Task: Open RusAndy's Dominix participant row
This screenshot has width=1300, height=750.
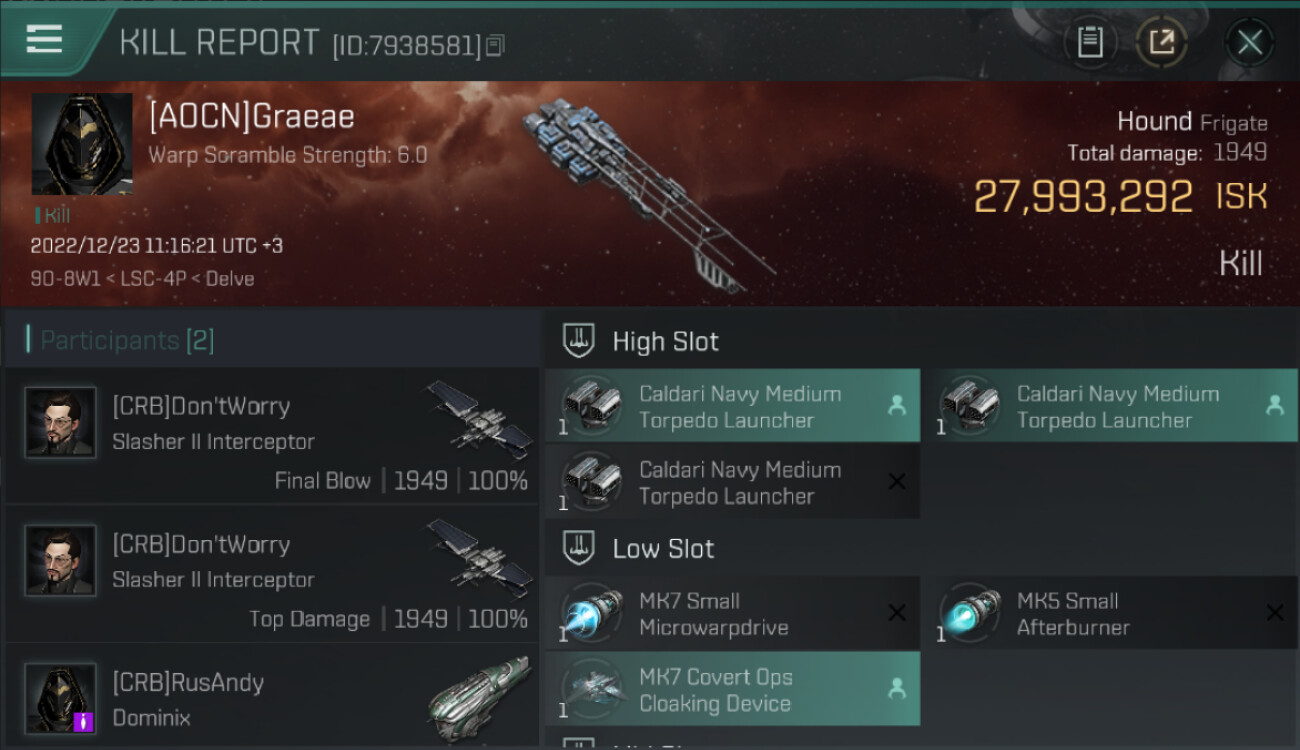Action: (270, 698)
